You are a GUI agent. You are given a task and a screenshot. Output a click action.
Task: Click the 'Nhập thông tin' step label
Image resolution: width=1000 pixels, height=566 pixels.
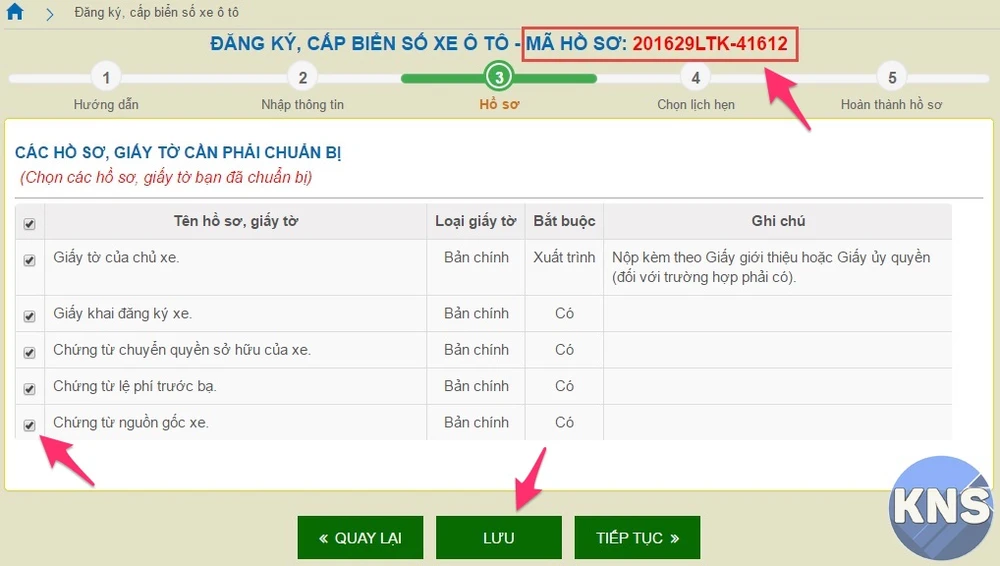[302, 105]
